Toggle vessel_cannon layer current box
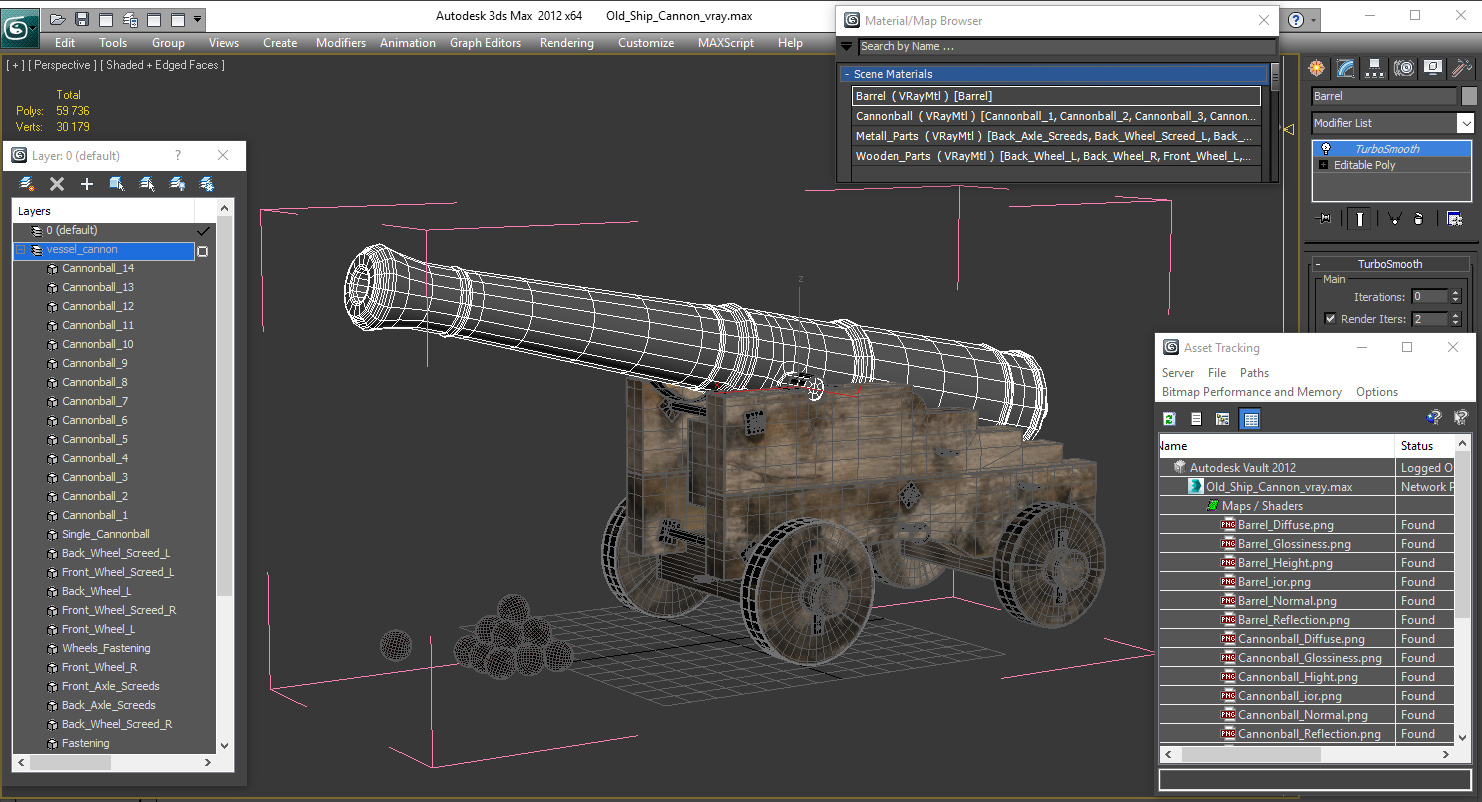This screenshot has width=1482, height=802. [x=202, y=251]
